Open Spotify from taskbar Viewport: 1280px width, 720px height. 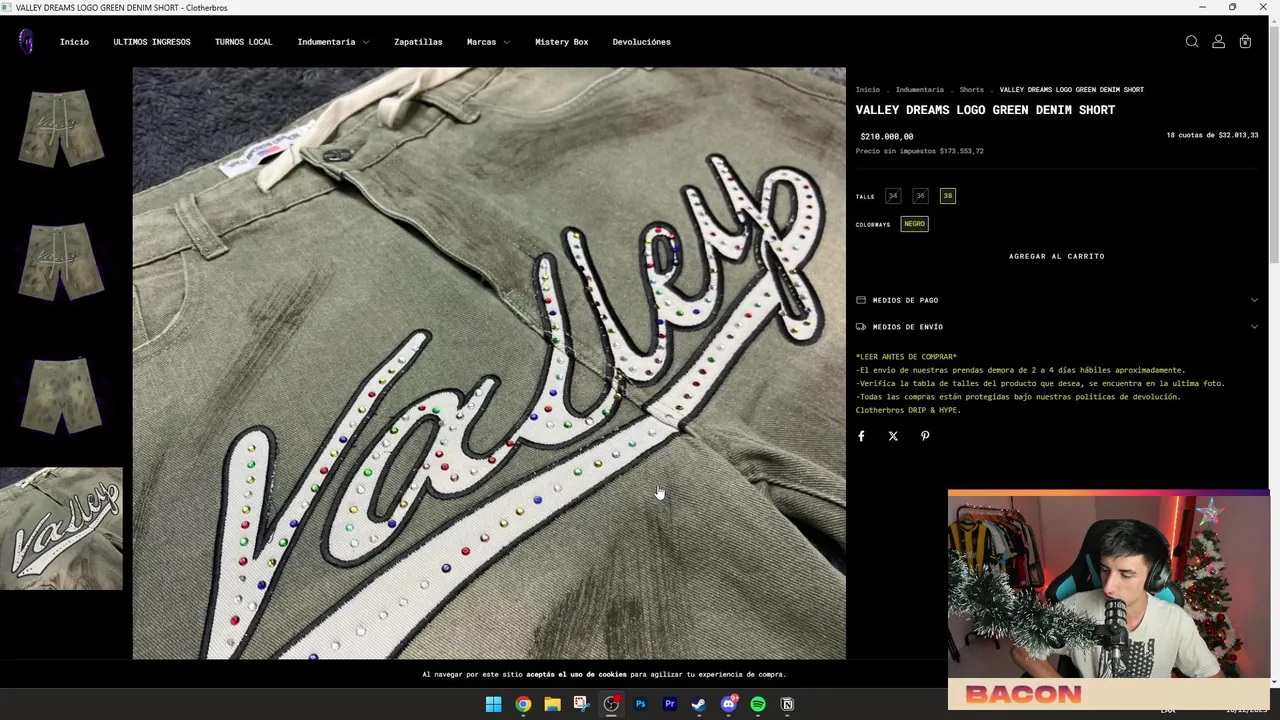coord(758,704)
